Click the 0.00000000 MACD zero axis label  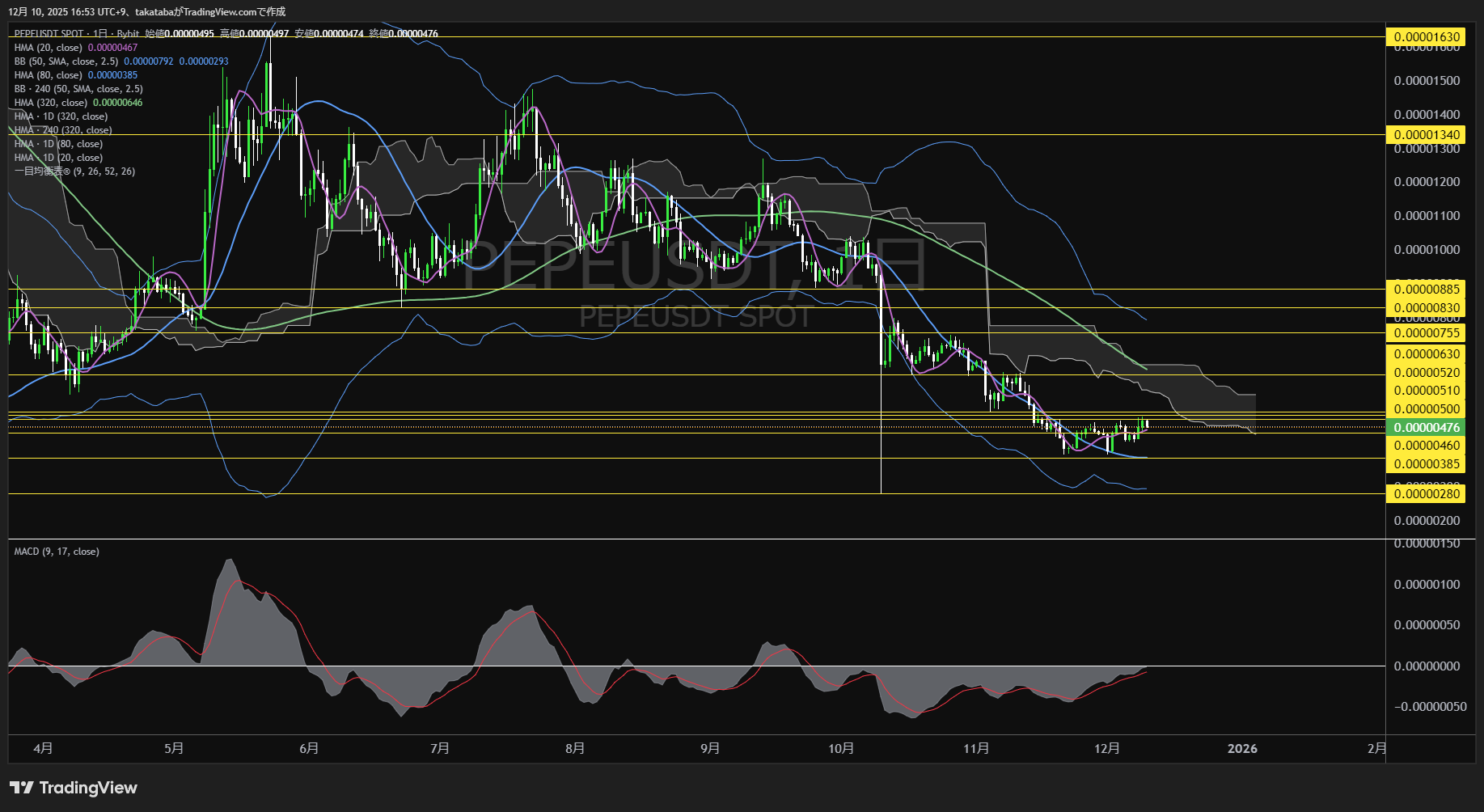(1427, 666)
